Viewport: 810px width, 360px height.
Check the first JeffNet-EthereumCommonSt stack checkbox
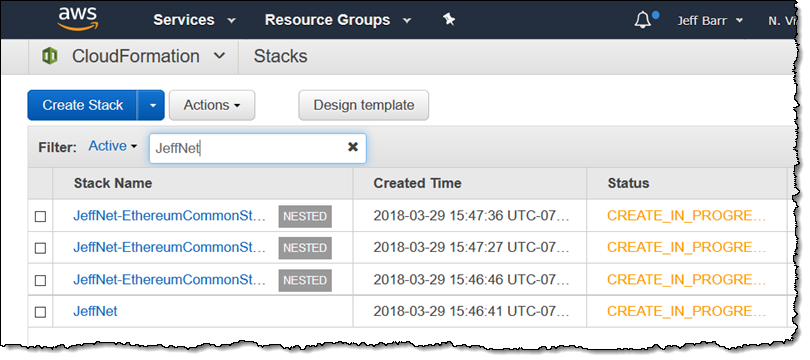point(40,217)
